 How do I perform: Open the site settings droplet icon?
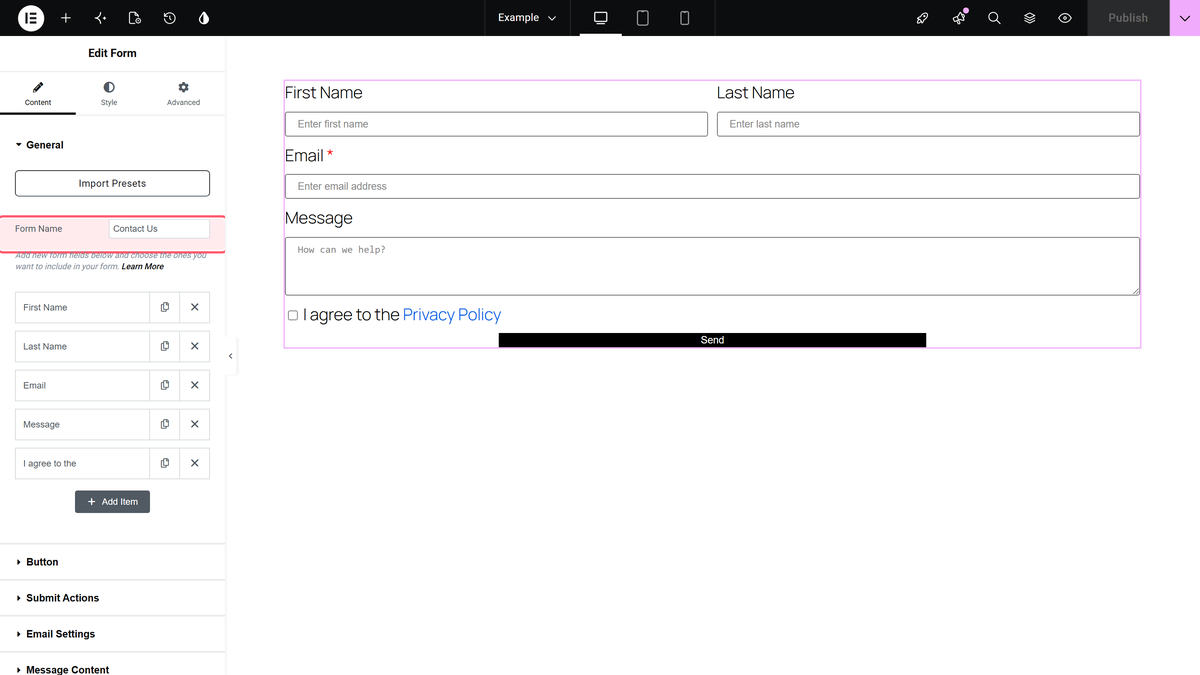[204, 18]
